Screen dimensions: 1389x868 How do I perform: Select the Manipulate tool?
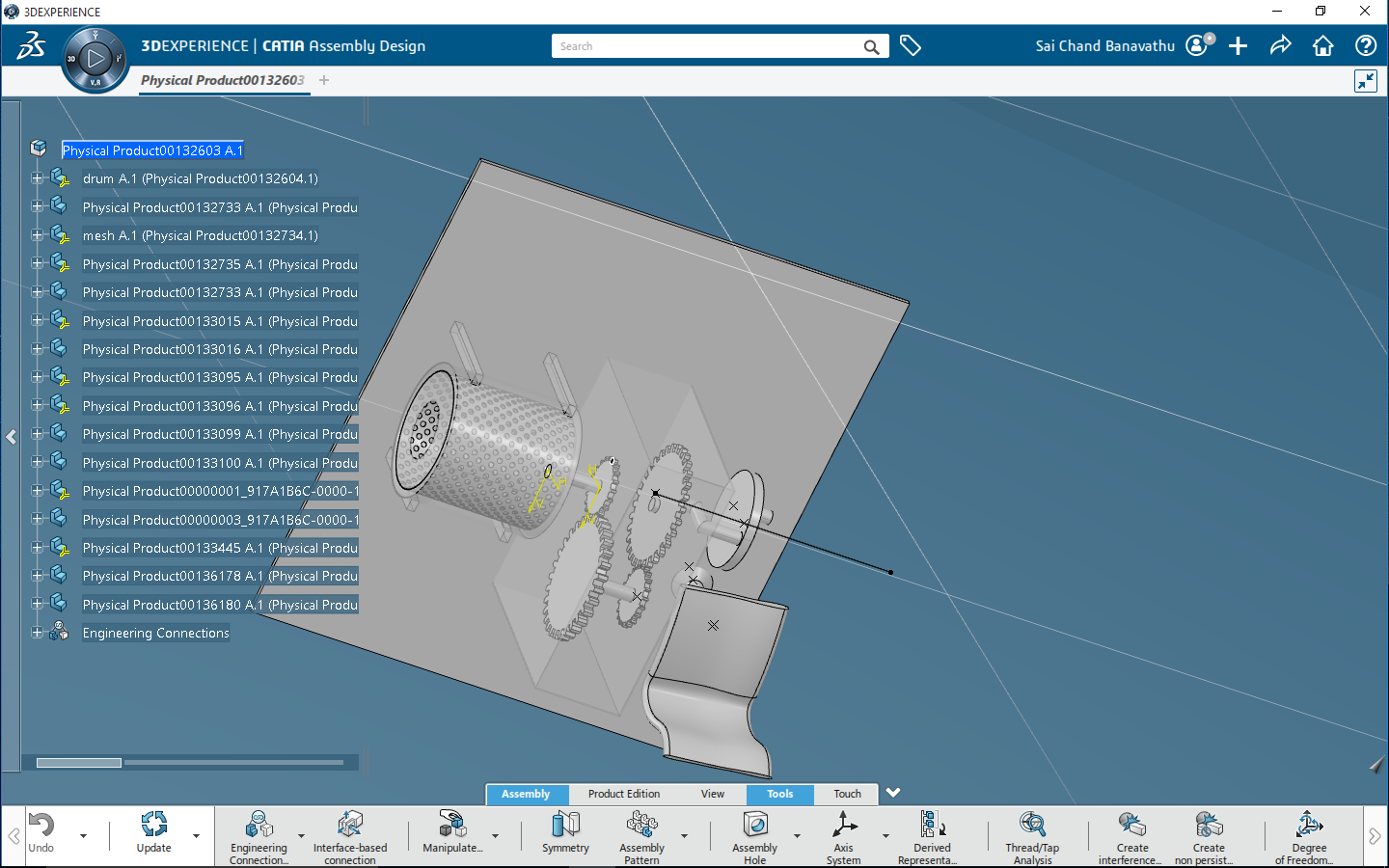(452, 831)
